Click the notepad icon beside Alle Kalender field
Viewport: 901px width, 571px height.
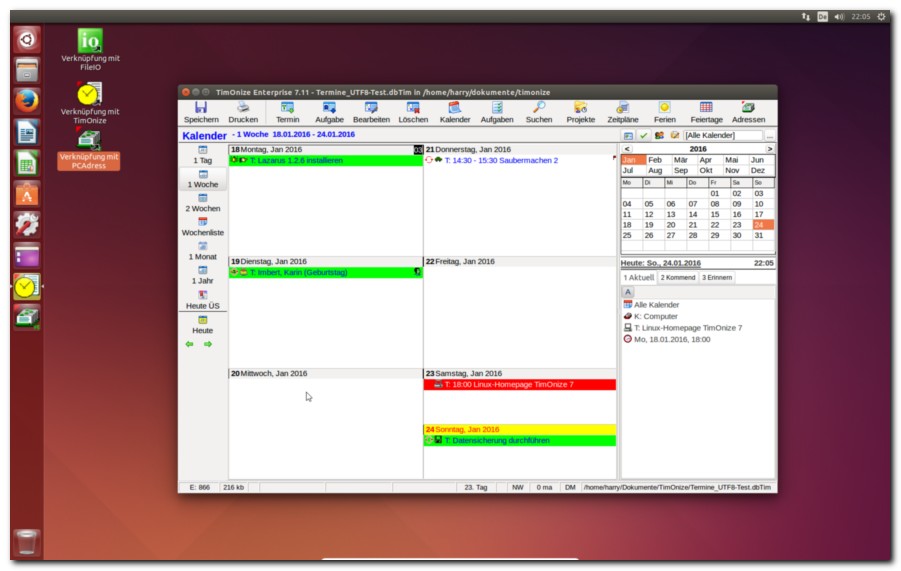(675, 136)
